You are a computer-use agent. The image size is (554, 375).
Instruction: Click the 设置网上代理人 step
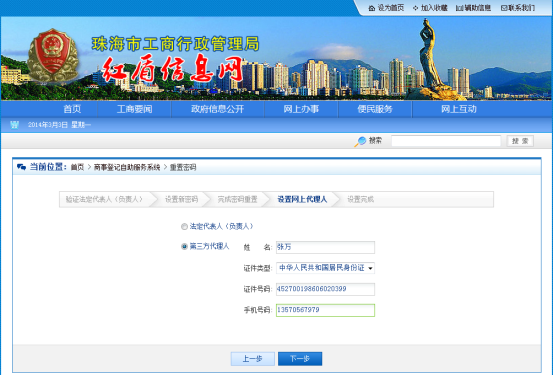point(302,199)
